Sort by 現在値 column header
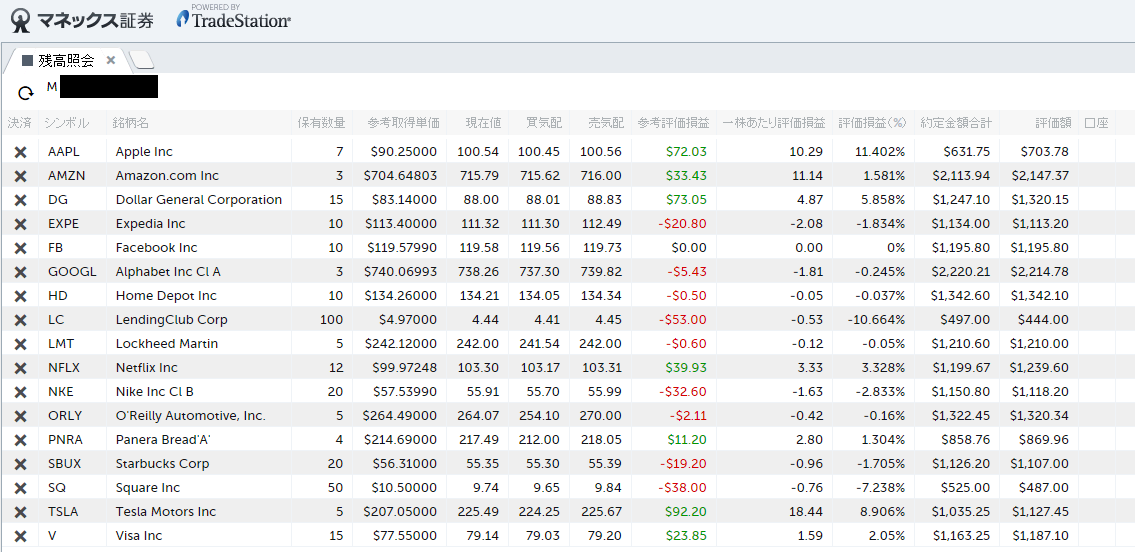 (484, 123)
